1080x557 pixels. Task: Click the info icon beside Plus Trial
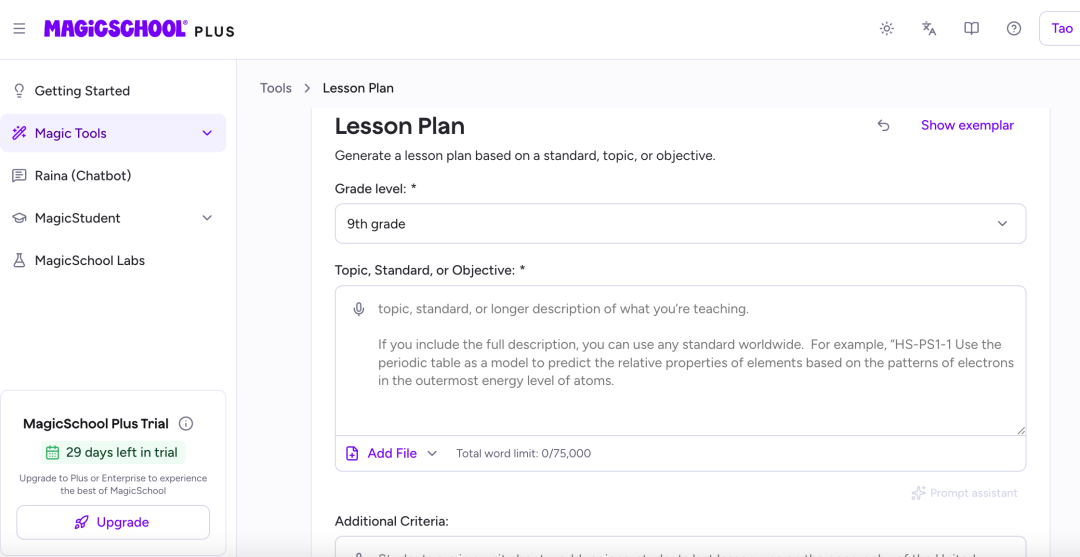pos(186,423)
